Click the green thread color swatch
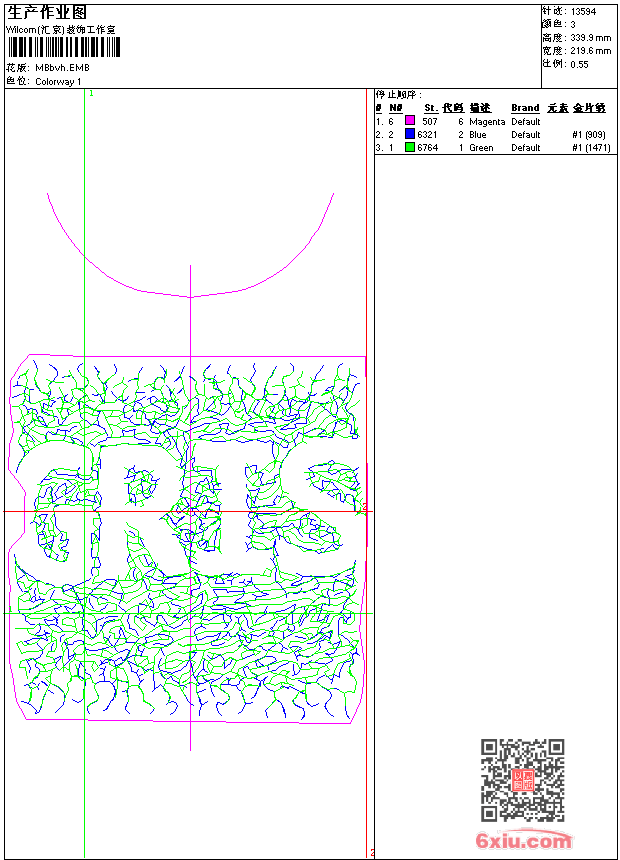The image size is (620, 860). [x=410, y=147]
